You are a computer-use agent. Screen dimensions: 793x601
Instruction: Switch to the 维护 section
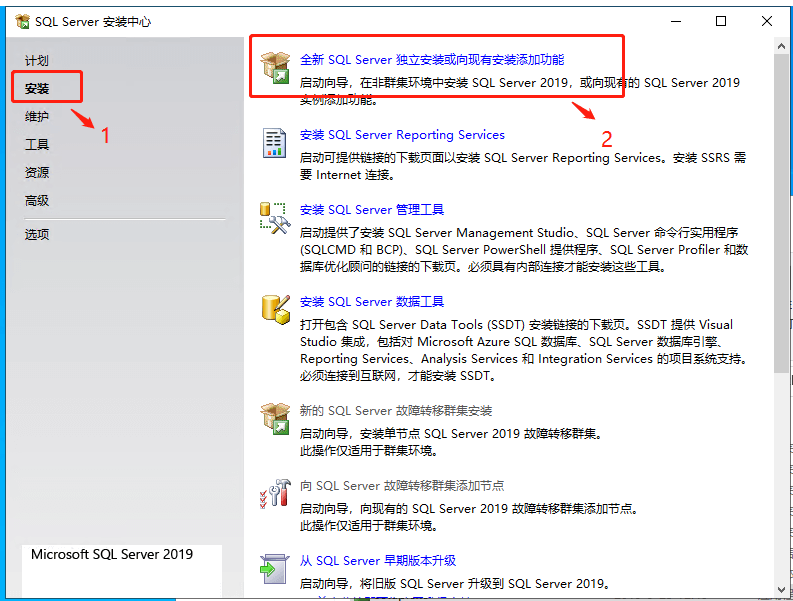point(37,117)
